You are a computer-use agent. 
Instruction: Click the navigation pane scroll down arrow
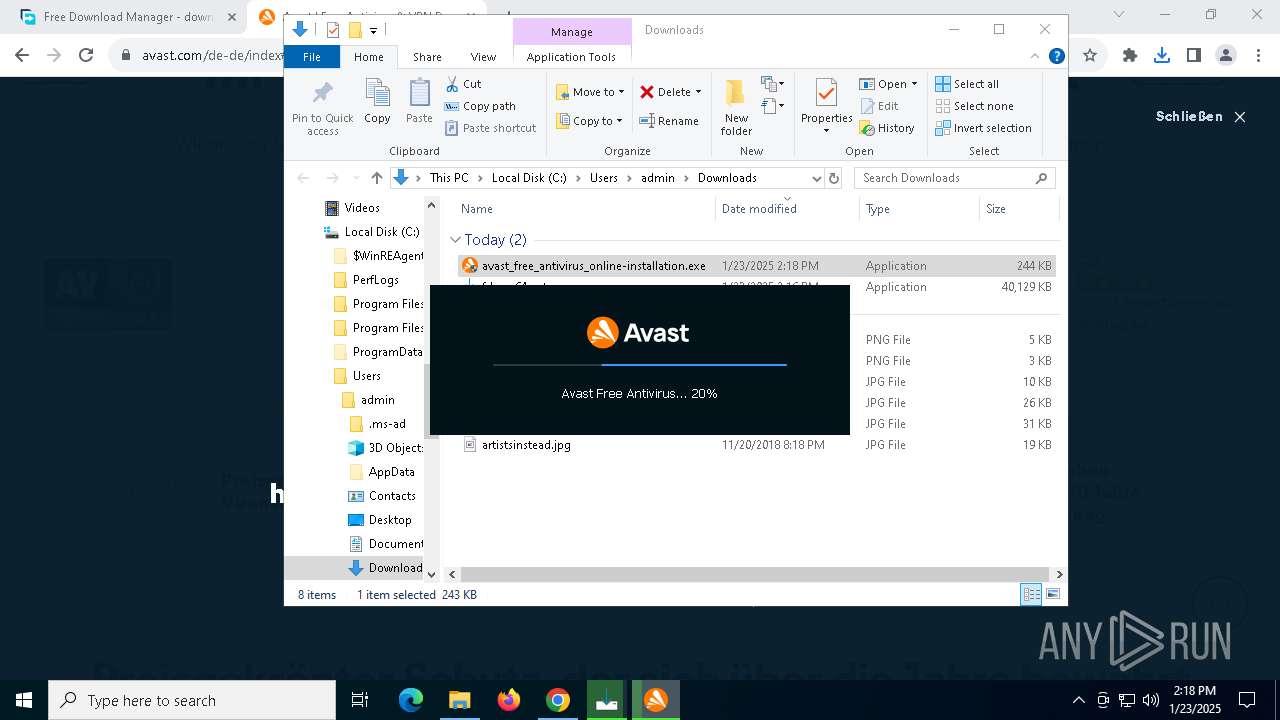(x=432, y=574)
